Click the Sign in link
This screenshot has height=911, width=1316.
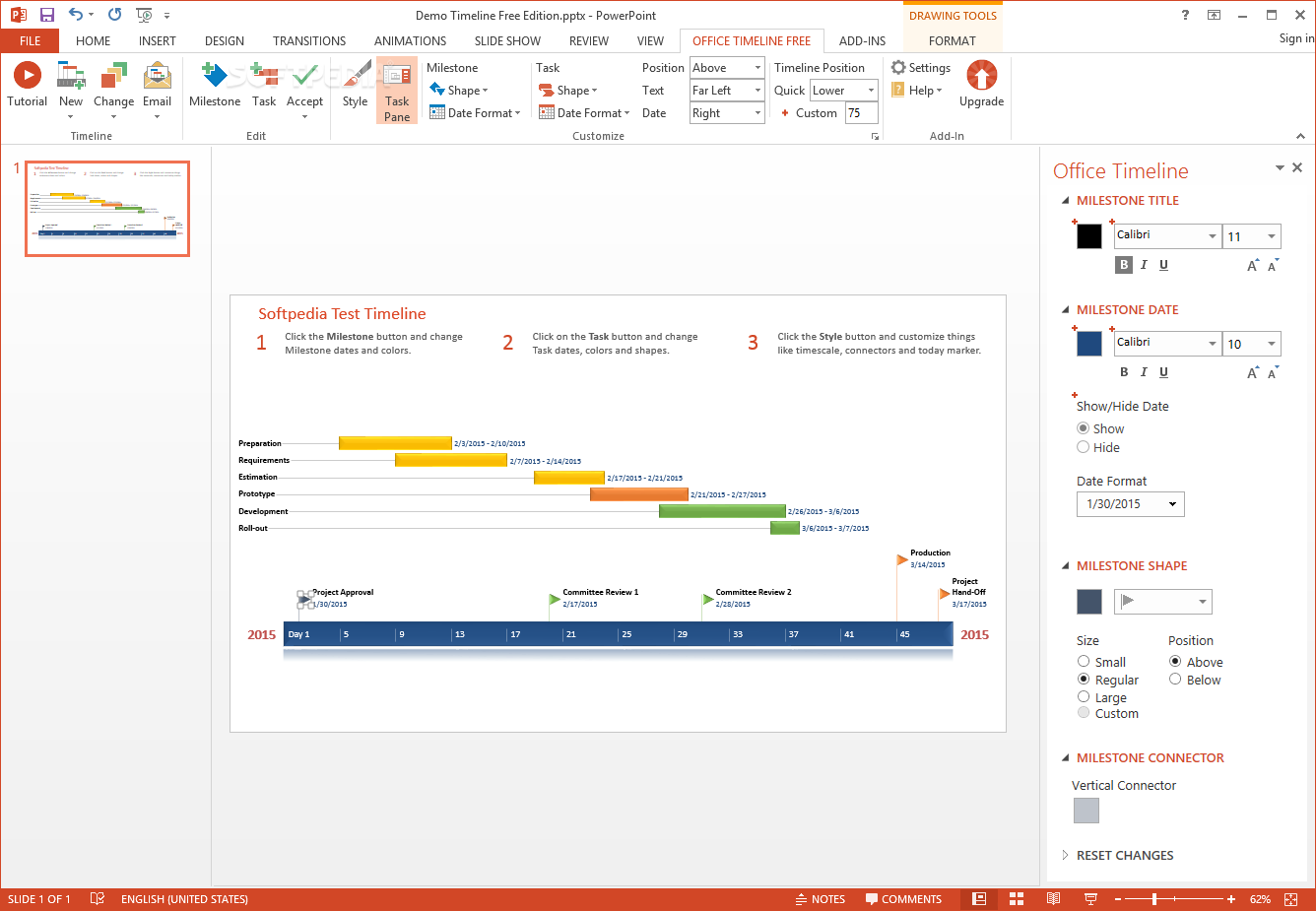tap(1295, 37)
